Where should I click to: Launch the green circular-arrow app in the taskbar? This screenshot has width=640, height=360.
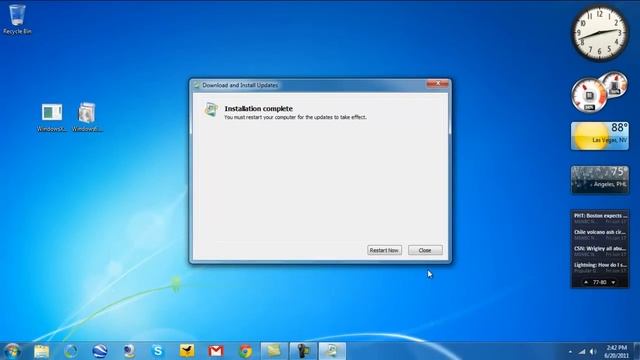tap(71, 351)
